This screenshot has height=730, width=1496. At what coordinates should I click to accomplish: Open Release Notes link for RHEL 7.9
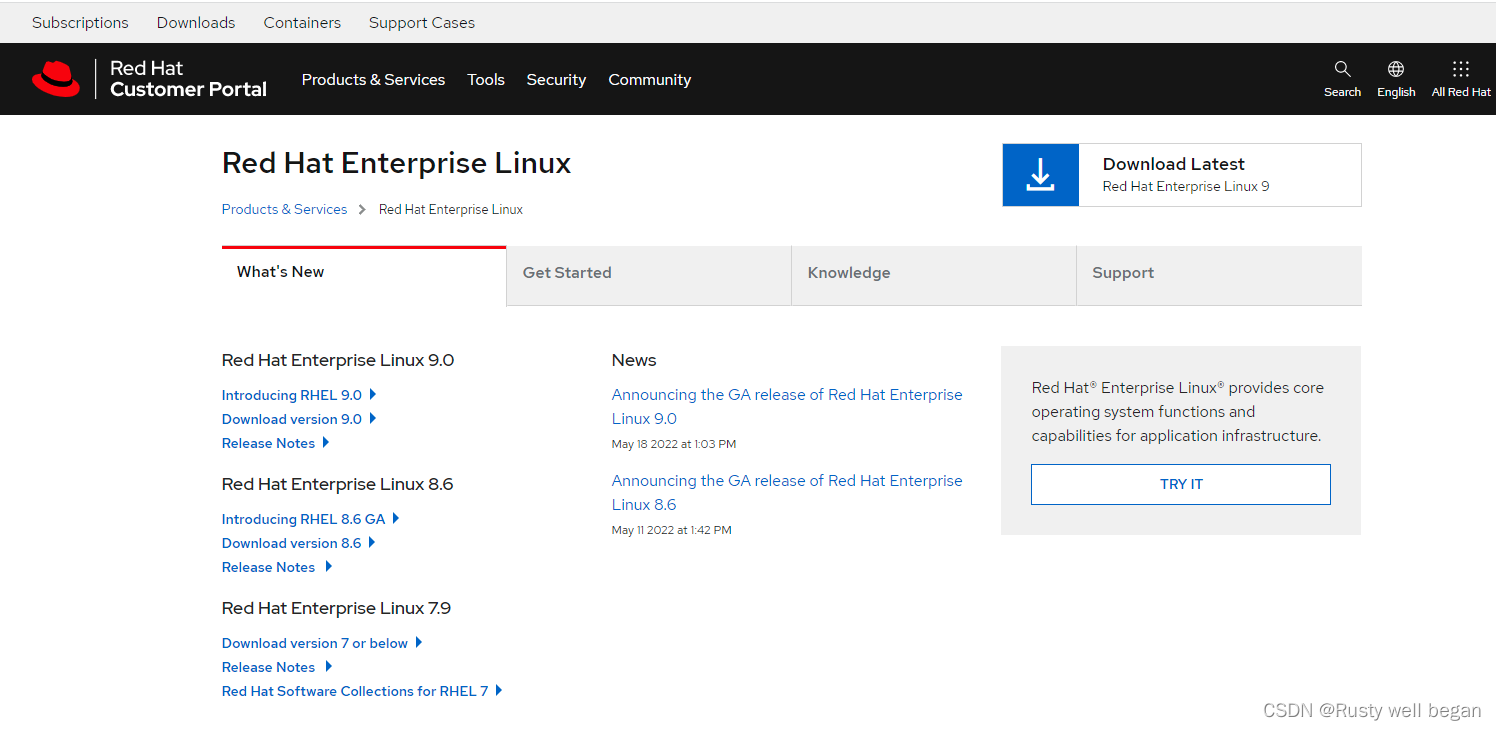(x=268, y=667)
